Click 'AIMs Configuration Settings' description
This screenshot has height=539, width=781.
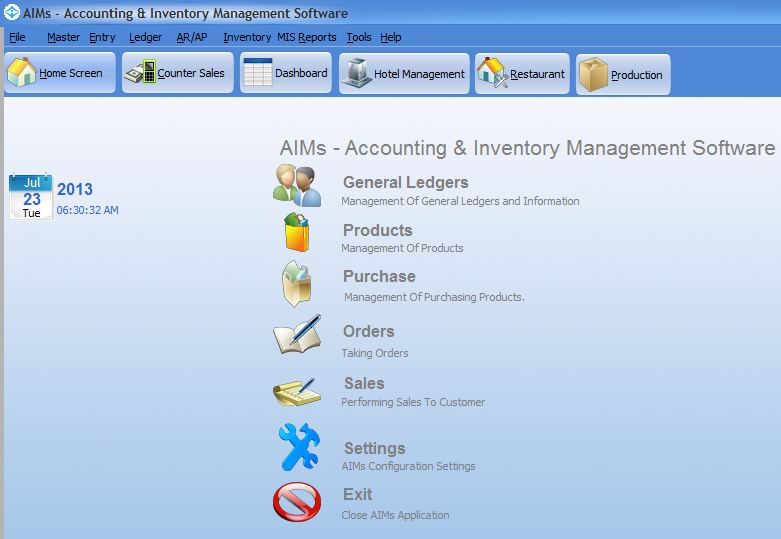pos(408,466)
